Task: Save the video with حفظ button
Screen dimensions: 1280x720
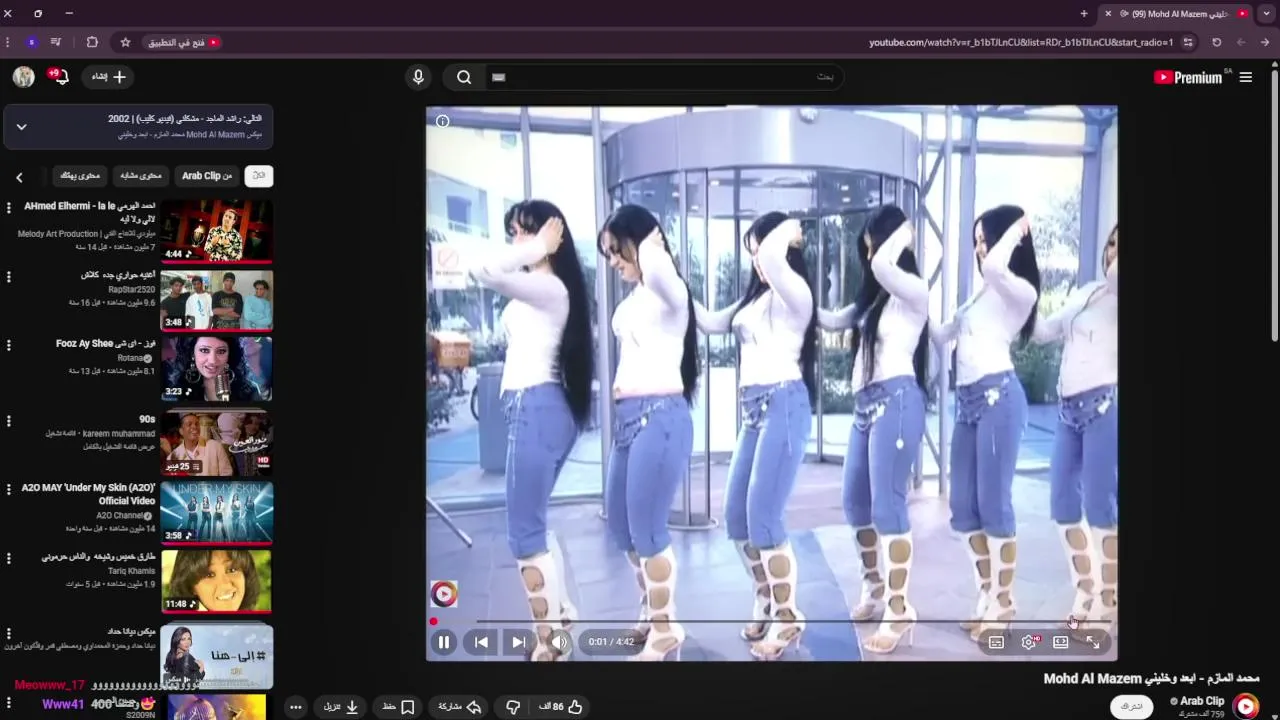Action: 399,707
